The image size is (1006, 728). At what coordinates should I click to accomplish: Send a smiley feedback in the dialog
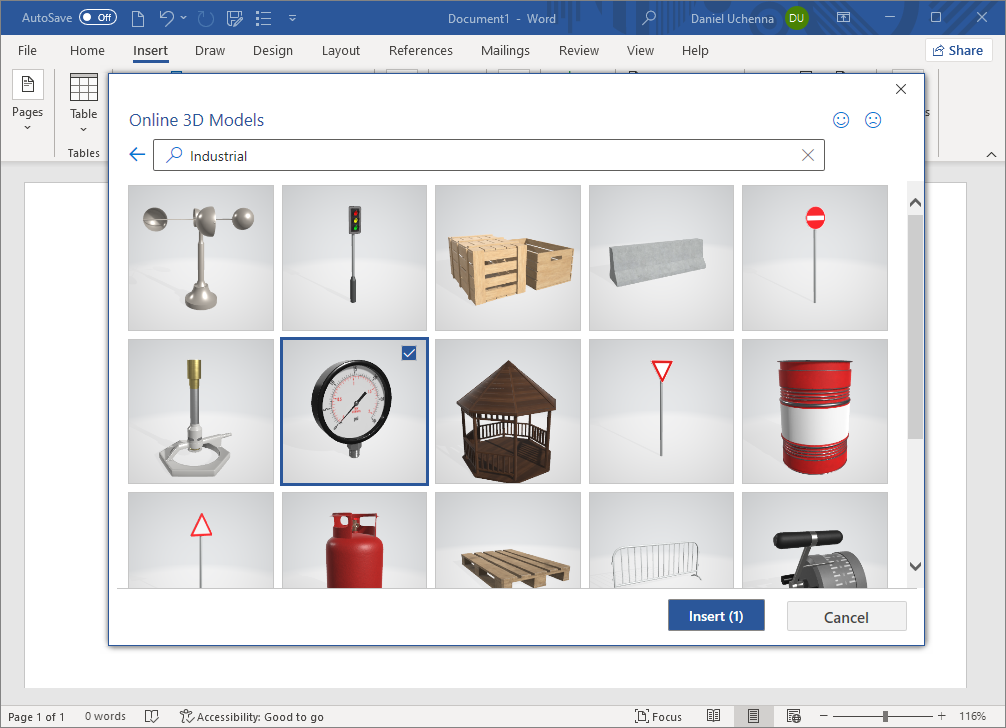(841, 120)
